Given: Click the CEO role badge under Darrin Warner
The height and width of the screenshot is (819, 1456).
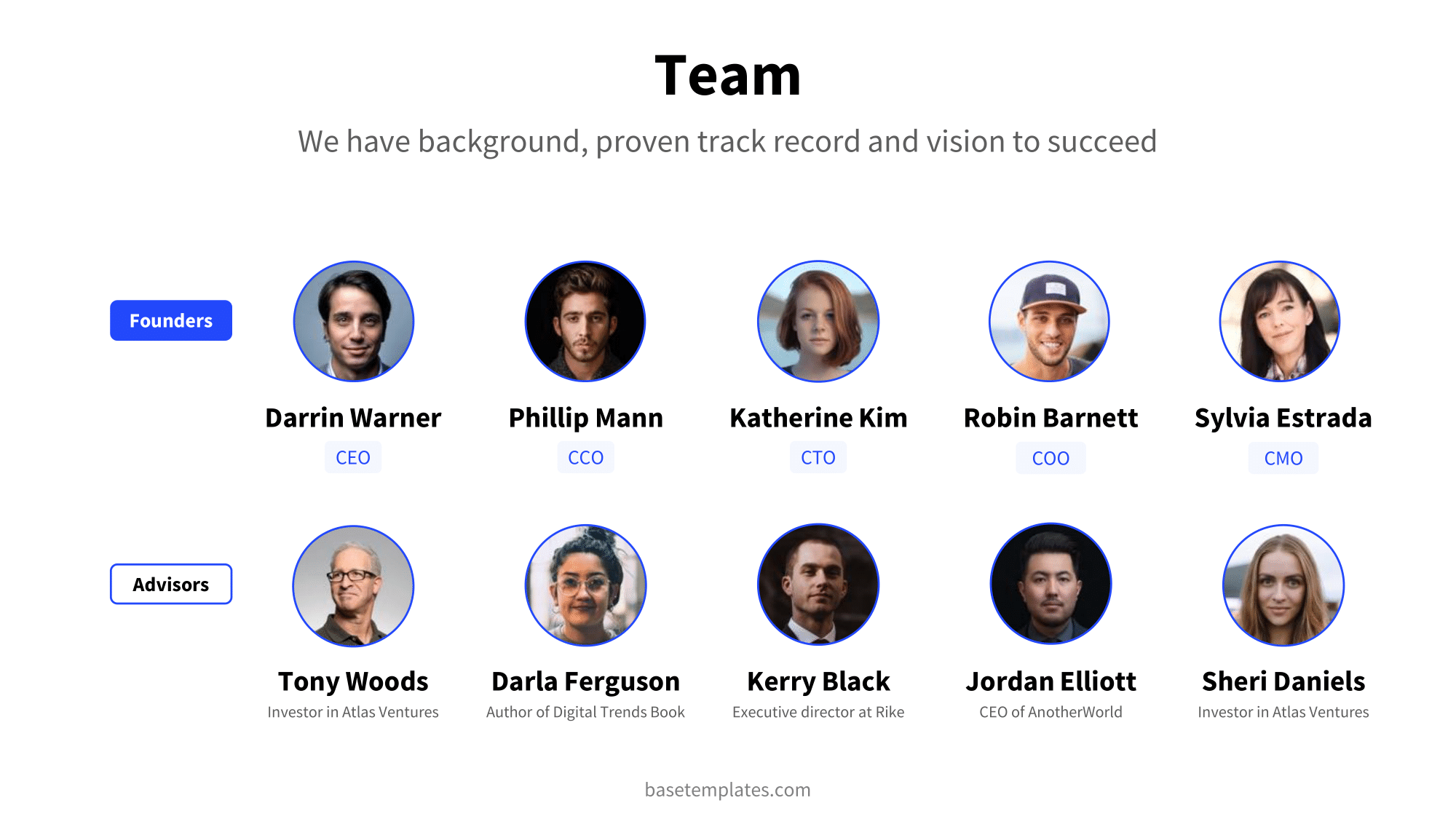Looking at the screenshot, I should (354, 458).
